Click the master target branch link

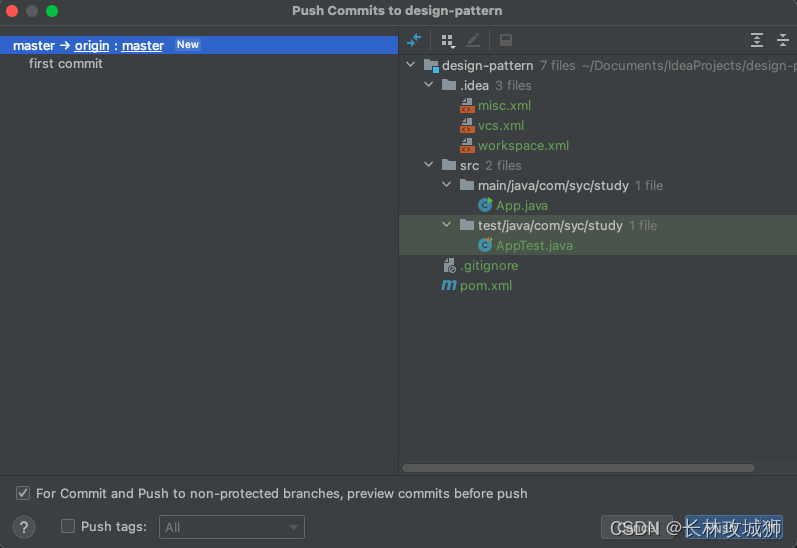(143, 45)
